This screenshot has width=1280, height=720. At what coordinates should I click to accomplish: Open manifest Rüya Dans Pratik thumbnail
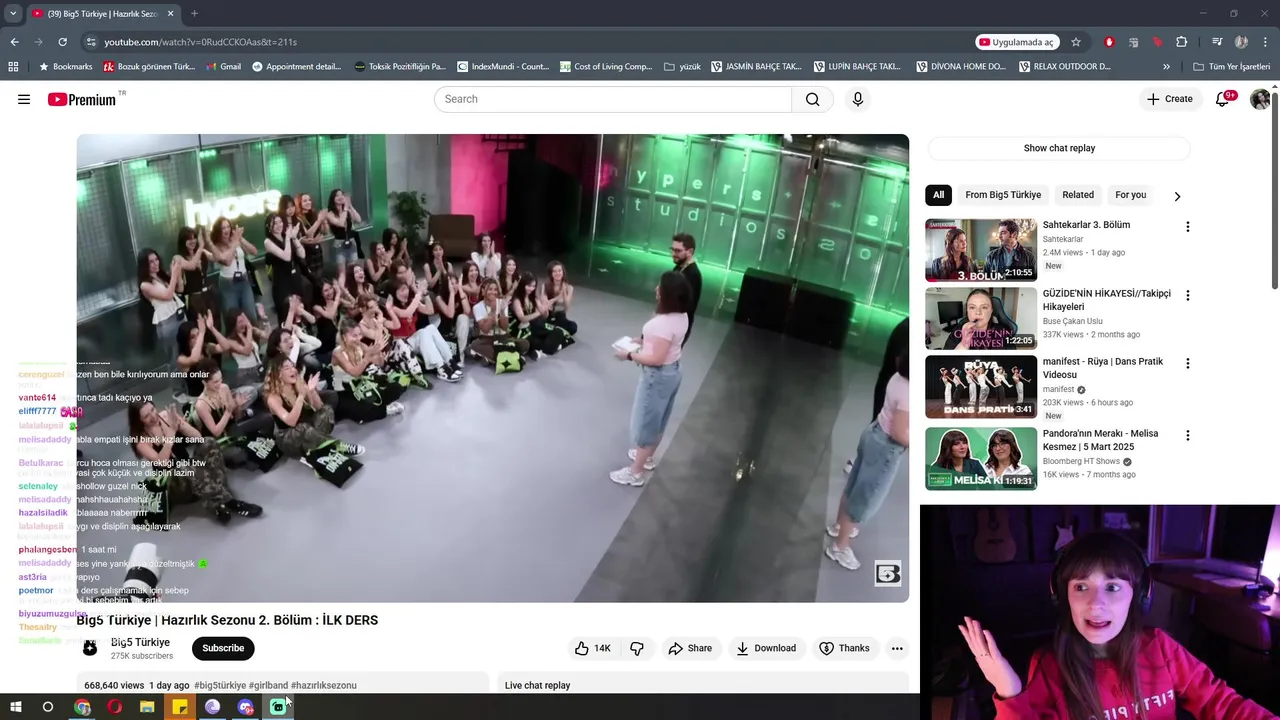point(981,387)
